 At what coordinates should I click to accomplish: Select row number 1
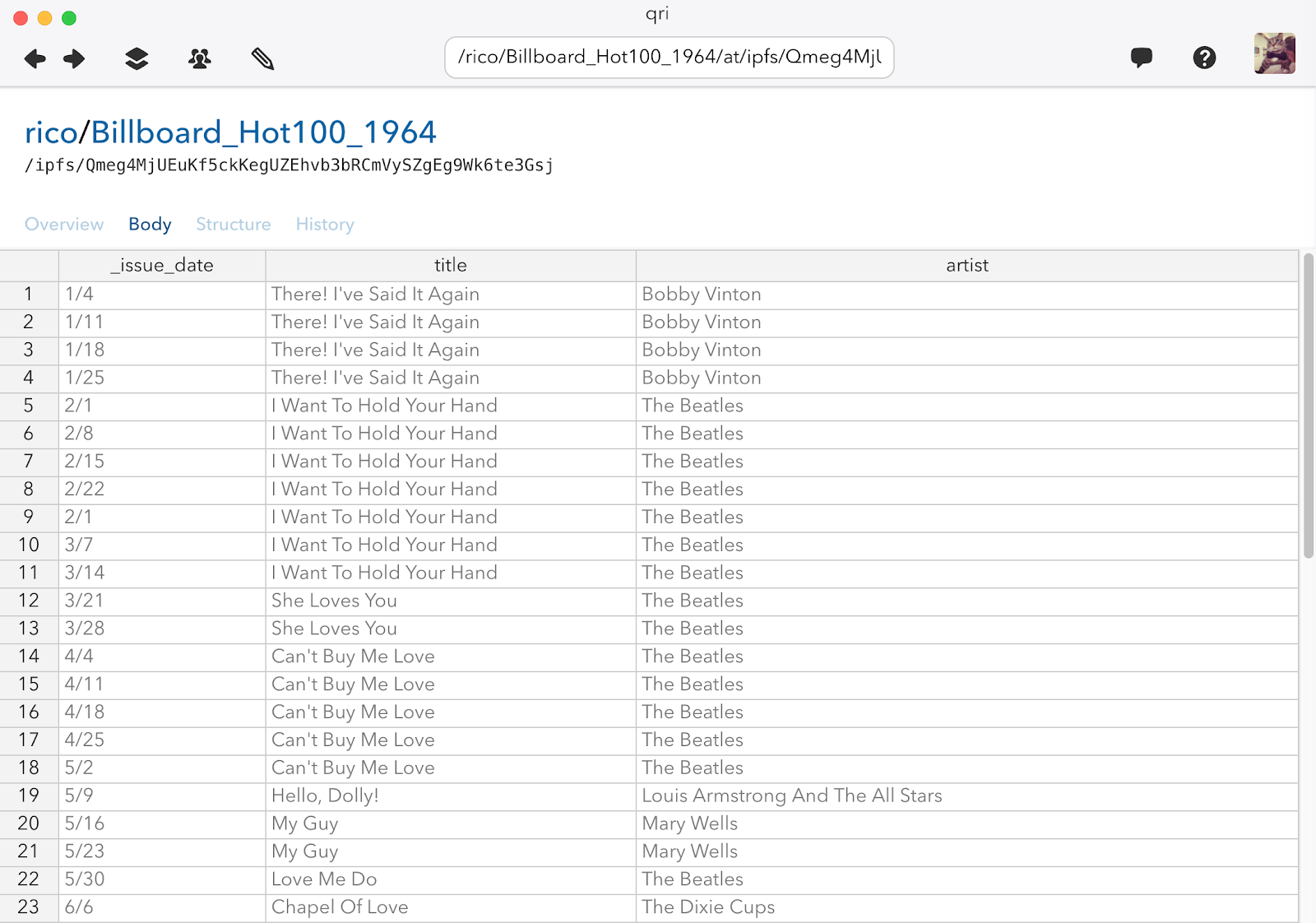29,295
